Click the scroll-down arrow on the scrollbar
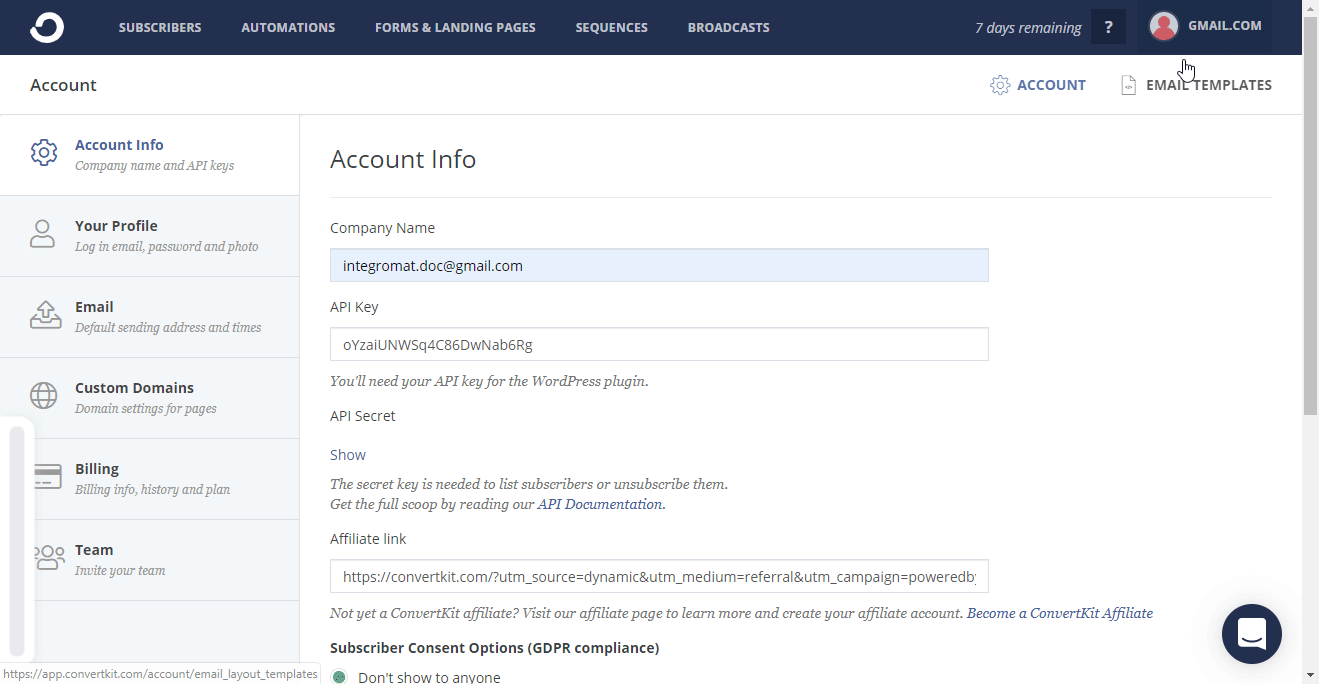The height and width of the screenshot is (684, 1319). pos(1310,675)
